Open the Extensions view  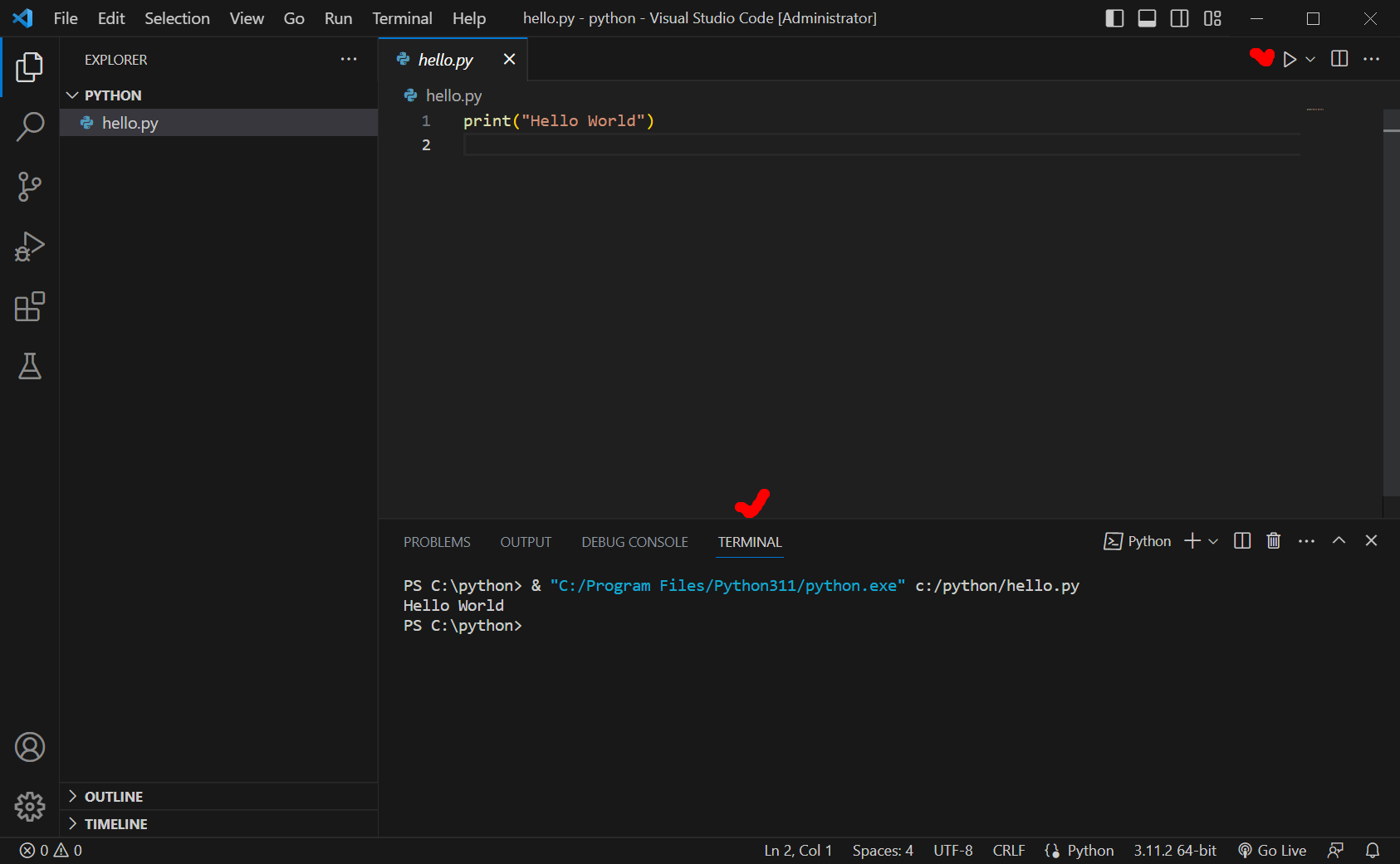30,306
